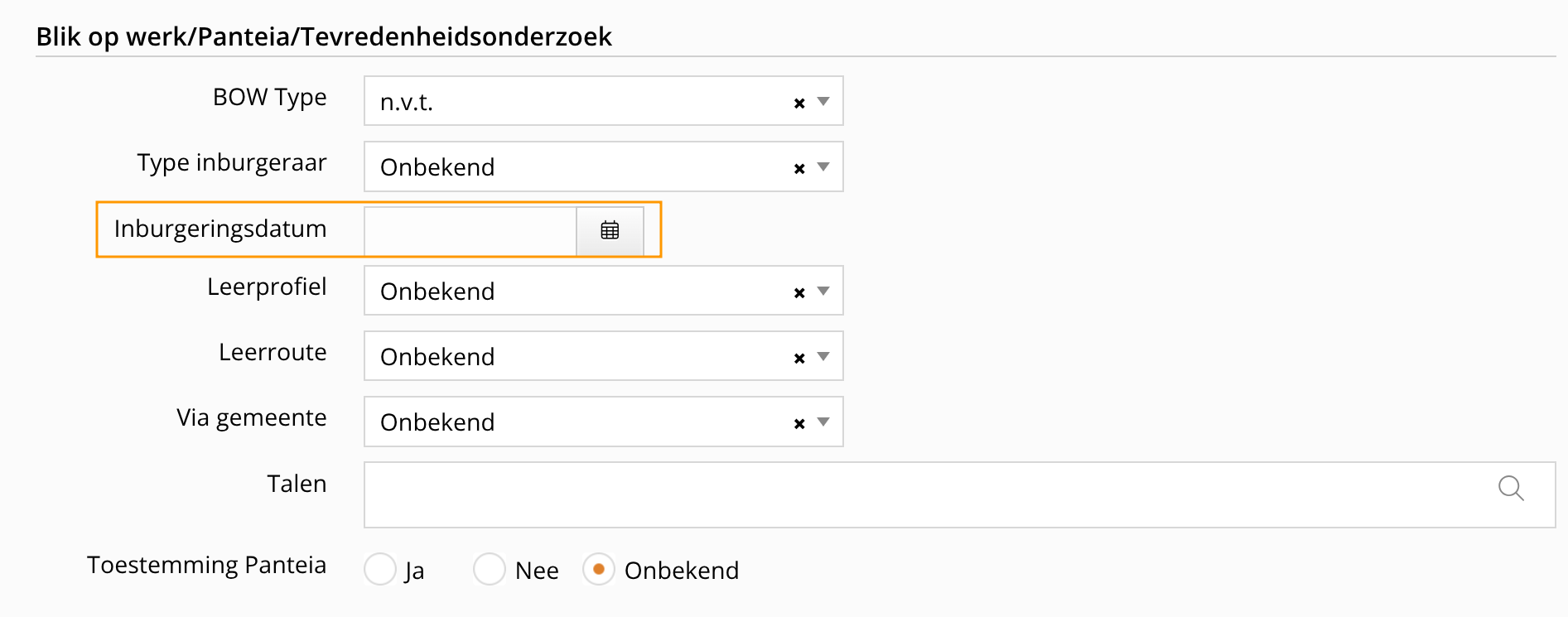The width and height of the screenshot is (1568, 617).
Task: Expand the Via gemeente dropdown arrow
Action: pyautogui.click(x=823, y=422)
